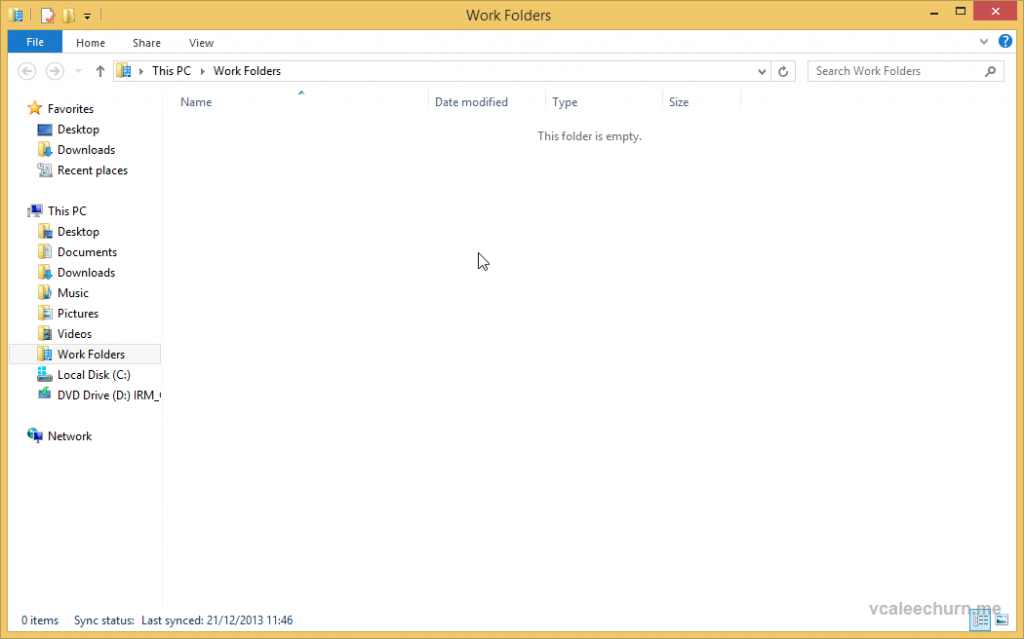Open the File menu
The height and width of the screenshot is (639, 1024).
[34, 41]
